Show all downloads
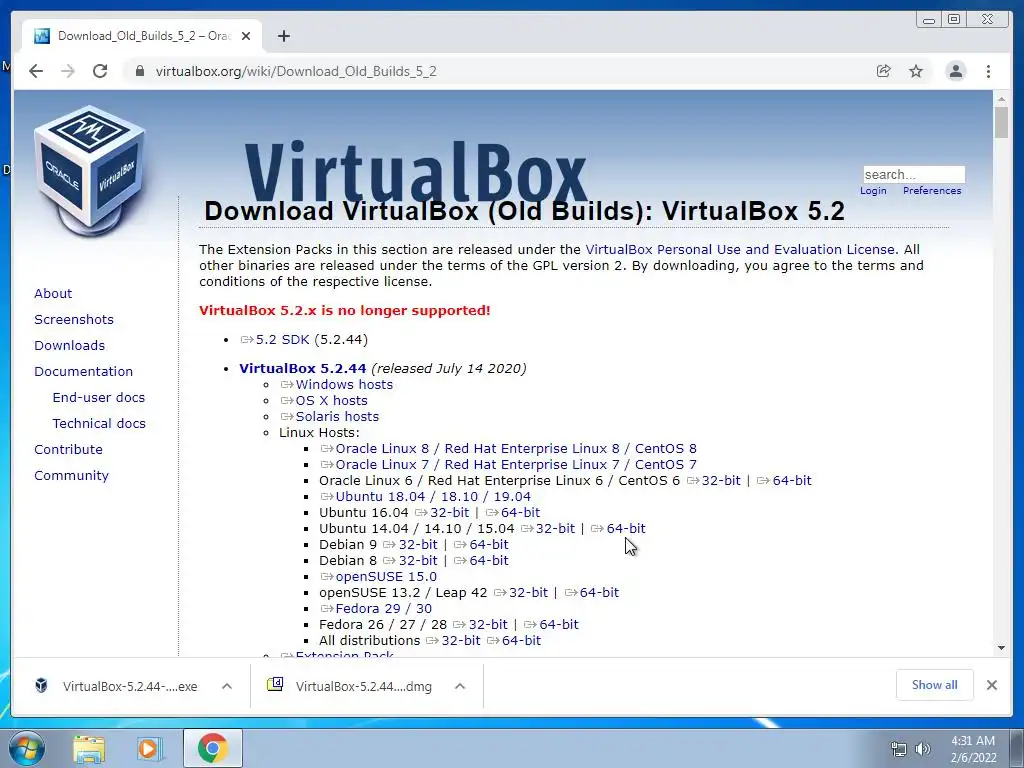1024x768 pixels. coord(935,685)
